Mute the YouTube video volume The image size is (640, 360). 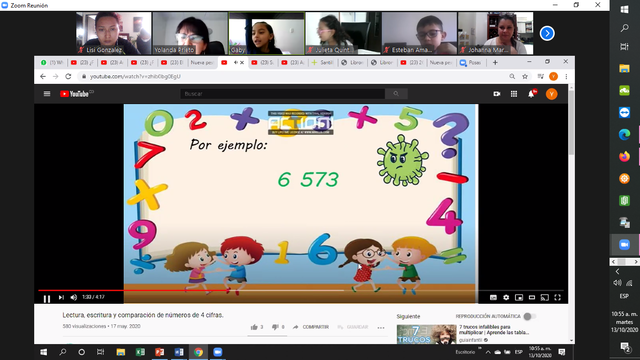[74, 298]
